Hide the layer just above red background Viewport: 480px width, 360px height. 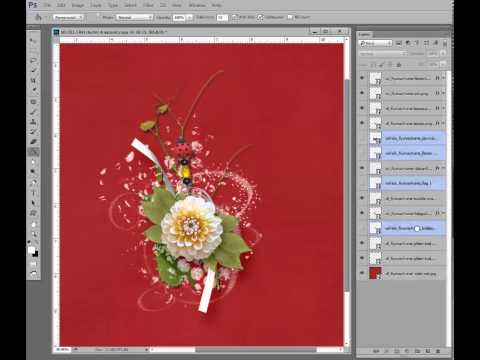pyautogui.click(x=362, y=258)
